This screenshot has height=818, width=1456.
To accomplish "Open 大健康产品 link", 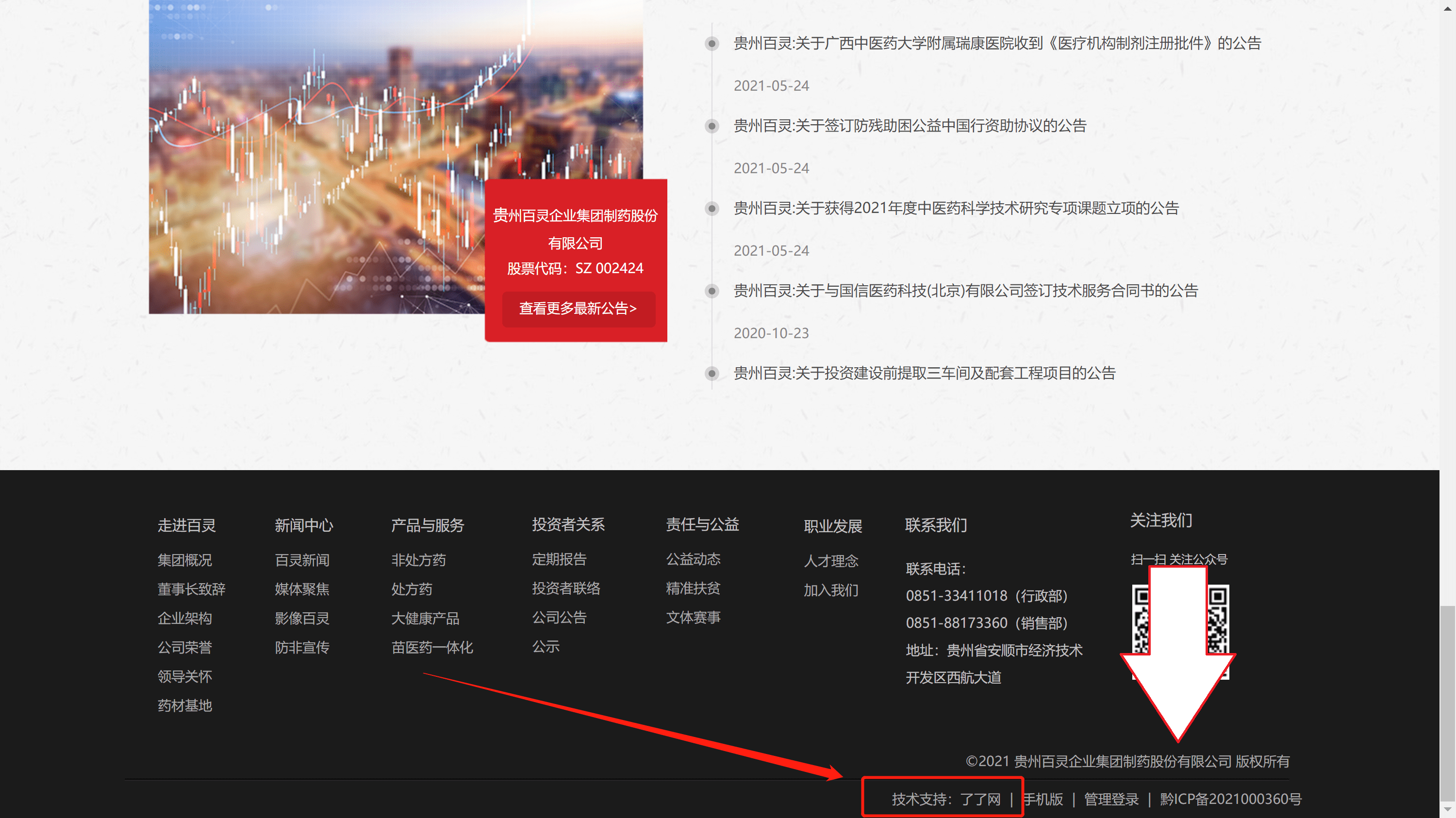I will (x=425, y=618).
